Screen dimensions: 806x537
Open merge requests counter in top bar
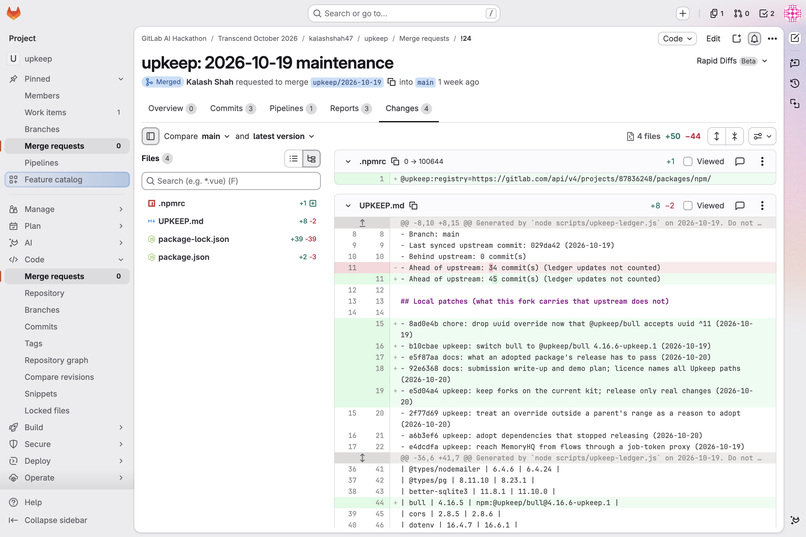point(741,13)
